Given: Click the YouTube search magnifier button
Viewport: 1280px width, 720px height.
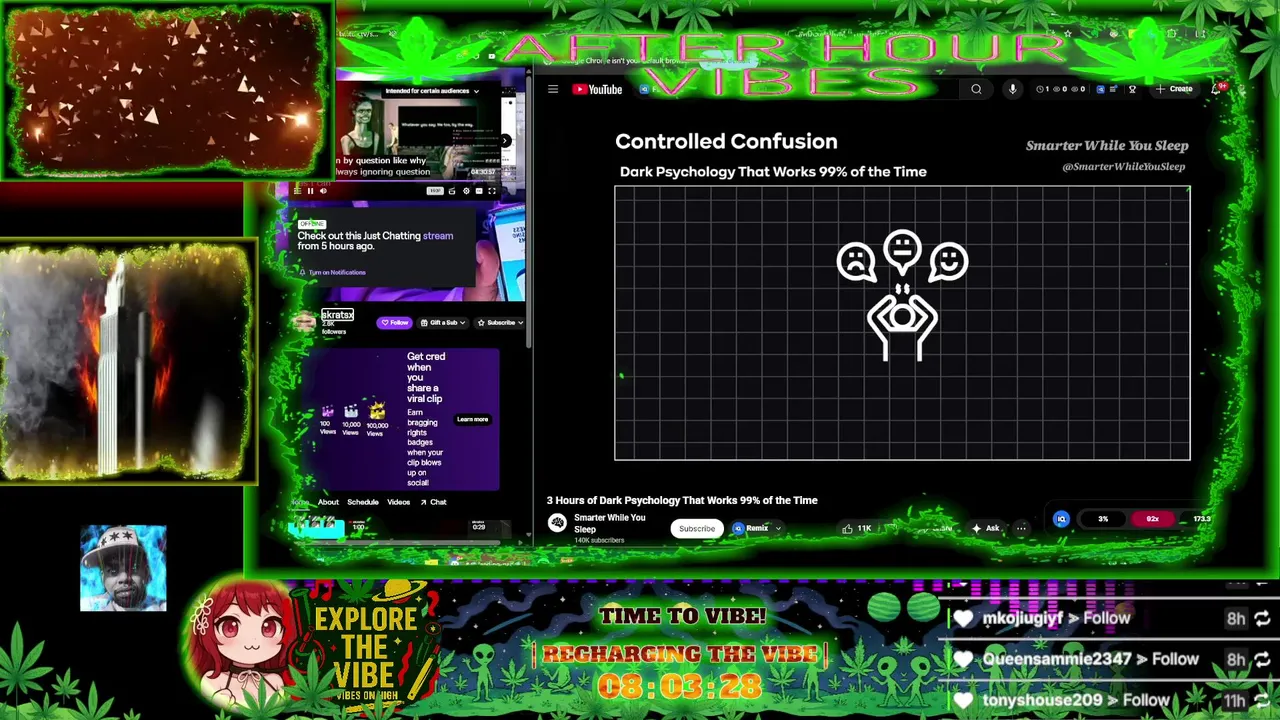Looking at the screenshot, I should tap(976, 89).
